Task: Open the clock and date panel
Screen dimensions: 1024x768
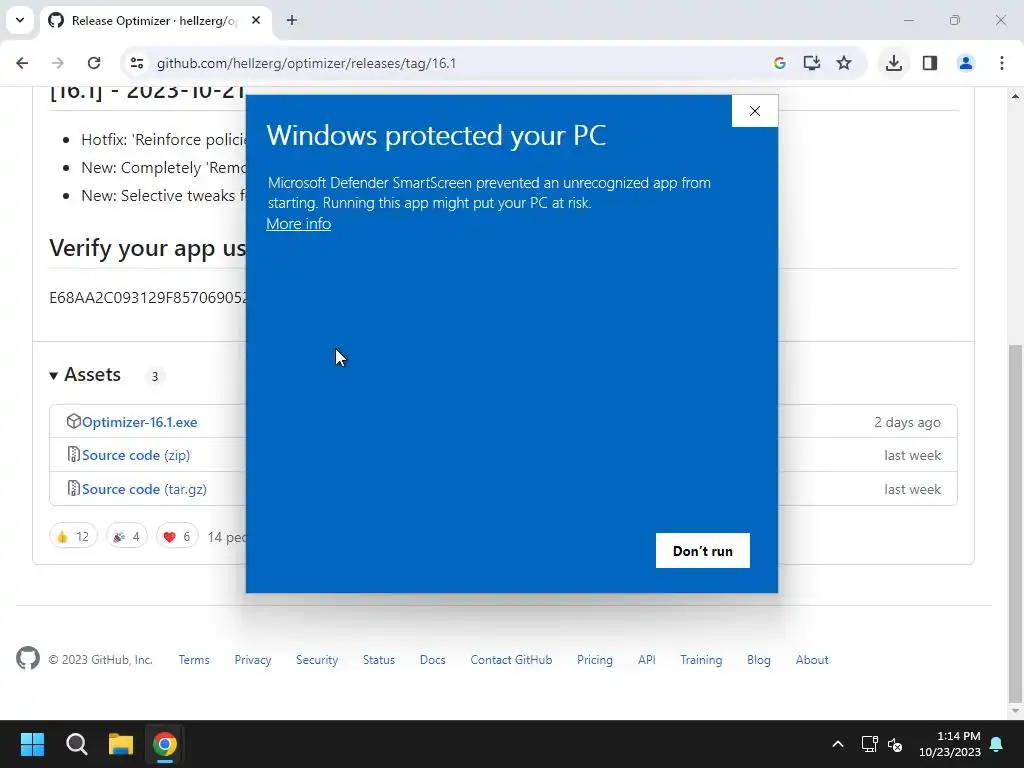Action: tap(950, 744)
